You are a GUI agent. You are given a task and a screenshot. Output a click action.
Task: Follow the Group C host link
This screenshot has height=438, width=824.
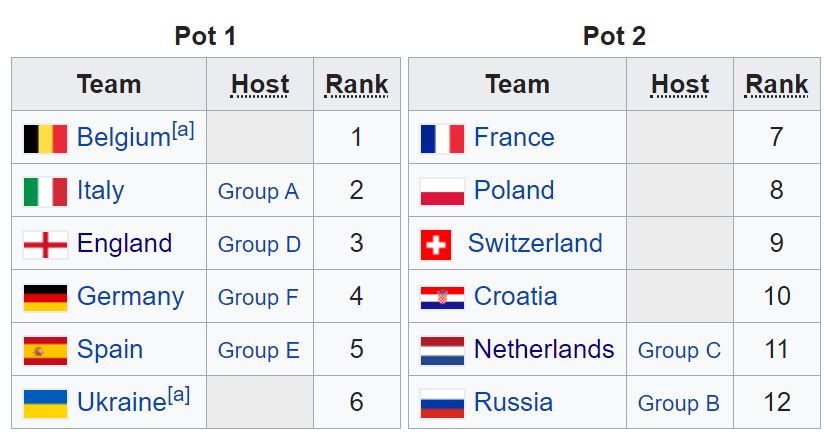679,350
